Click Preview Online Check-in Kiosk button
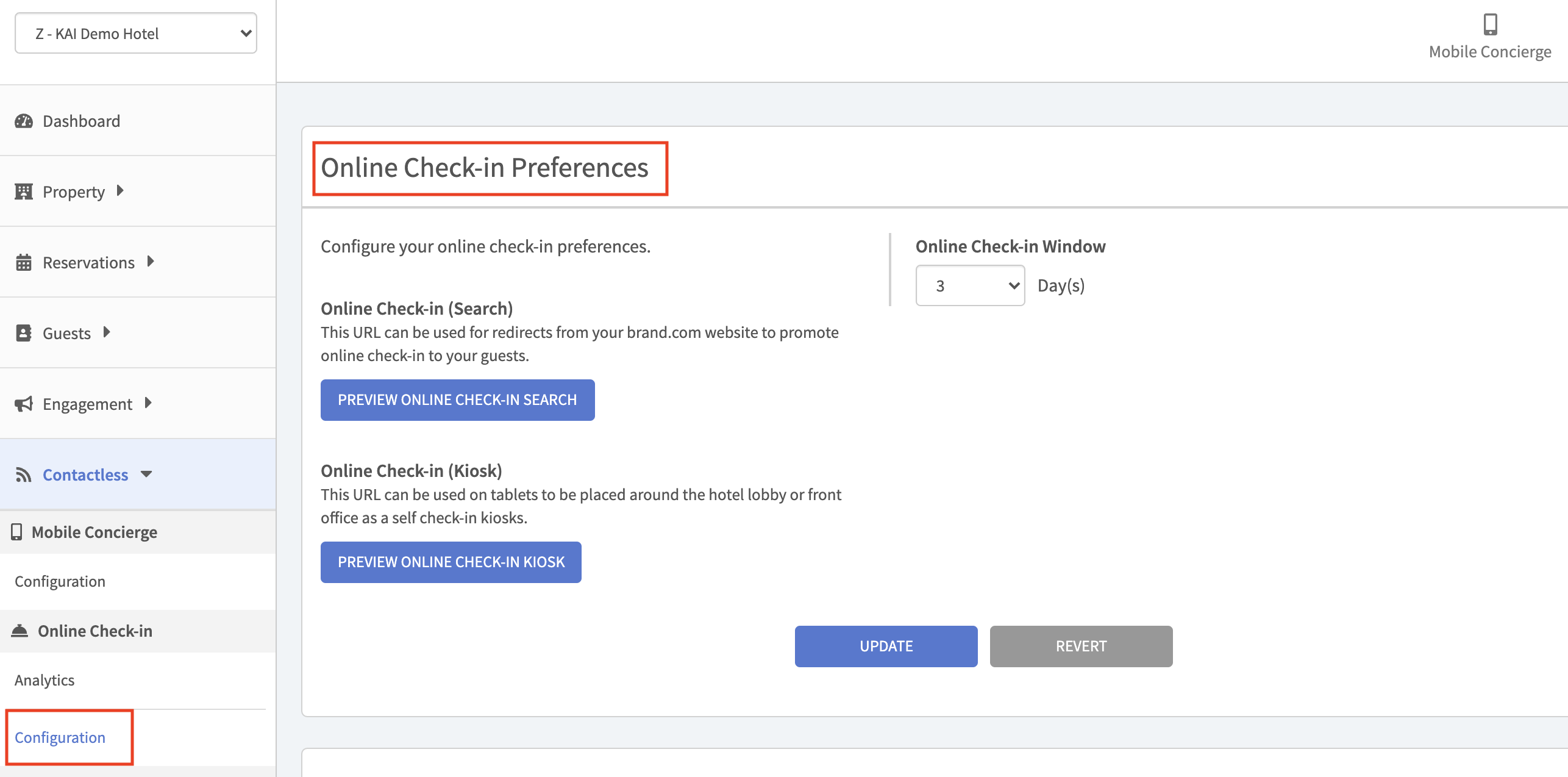This screenshot has height=777, width=1568. [451, 562]
